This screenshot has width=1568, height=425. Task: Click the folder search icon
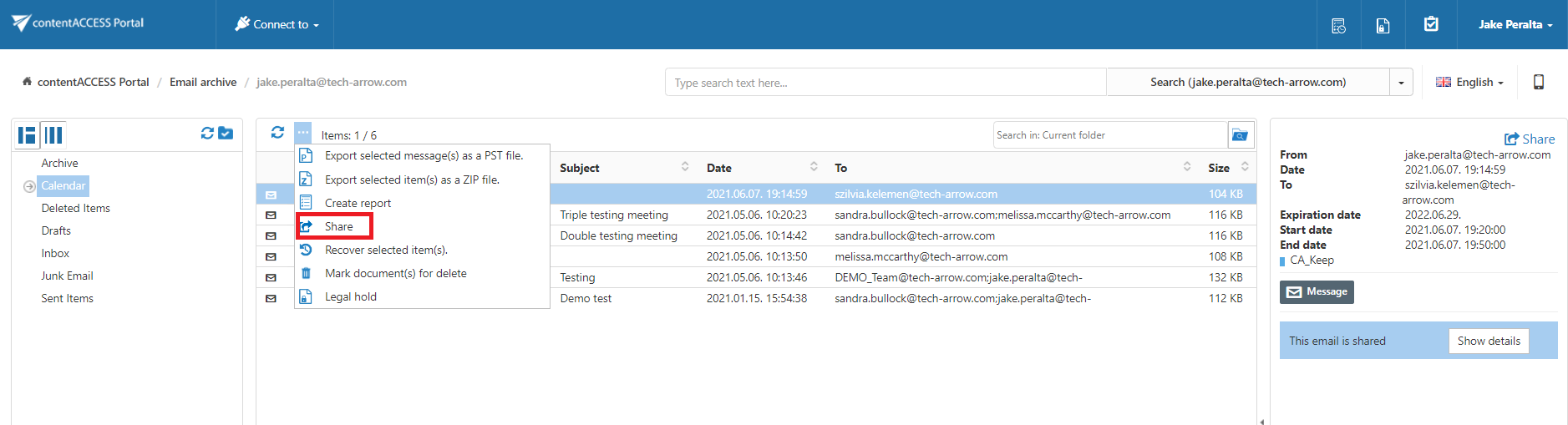click(x=1240, y=135)
